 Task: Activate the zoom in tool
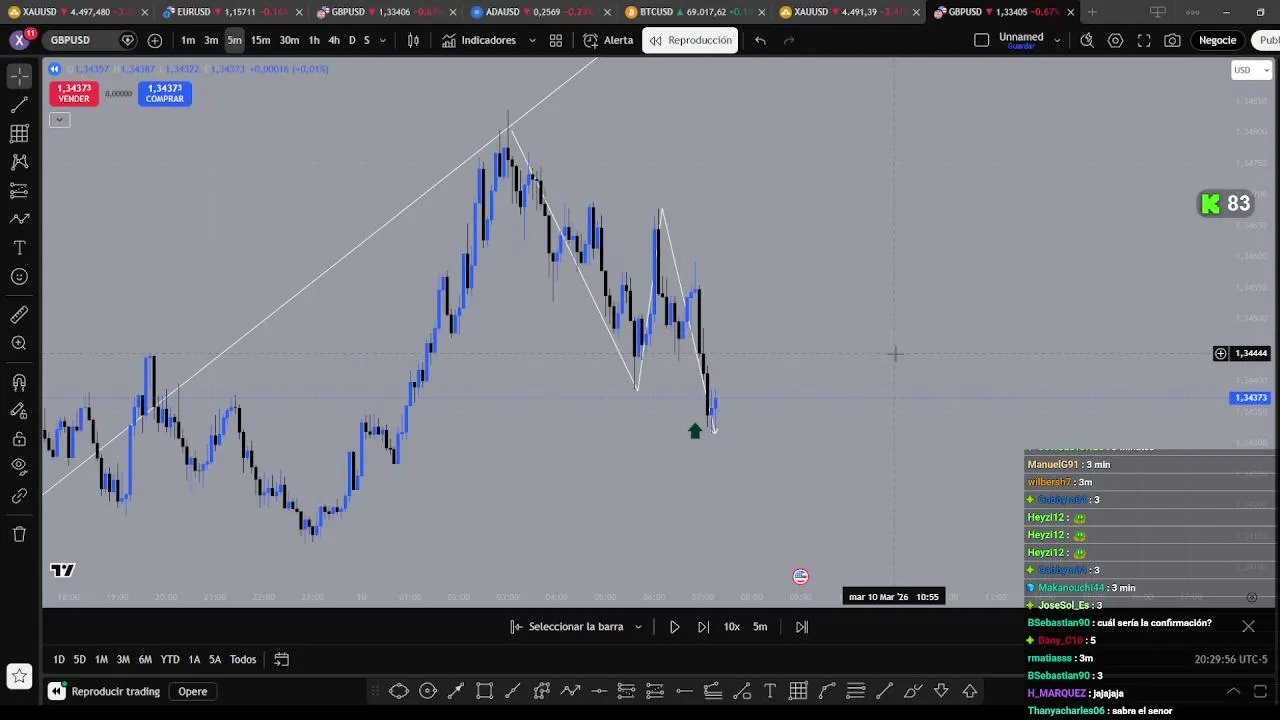pyautogui.click(x=19, y=343)
